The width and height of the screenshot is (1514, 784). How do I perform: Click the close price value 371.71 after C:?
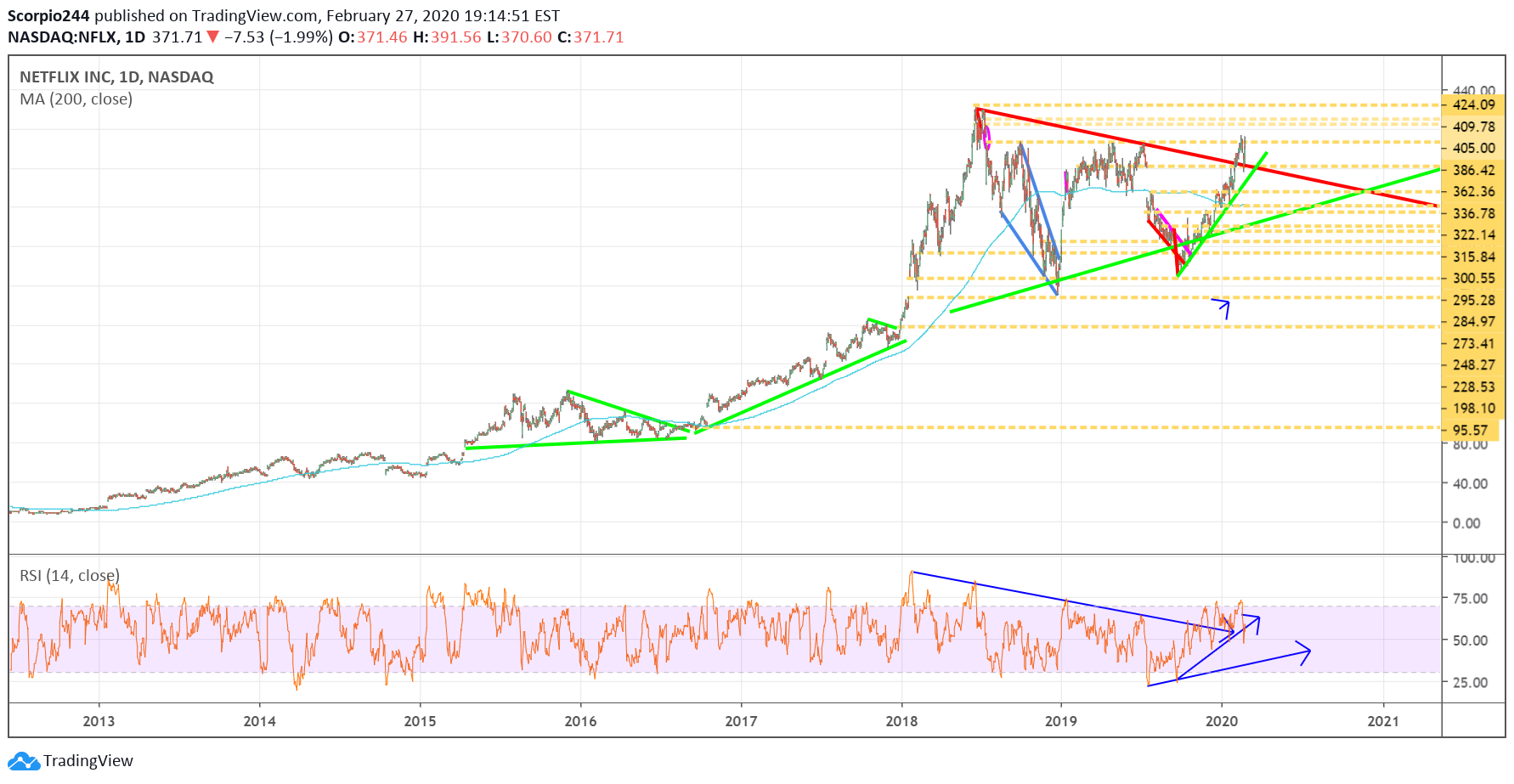click(x=599, y=37)
